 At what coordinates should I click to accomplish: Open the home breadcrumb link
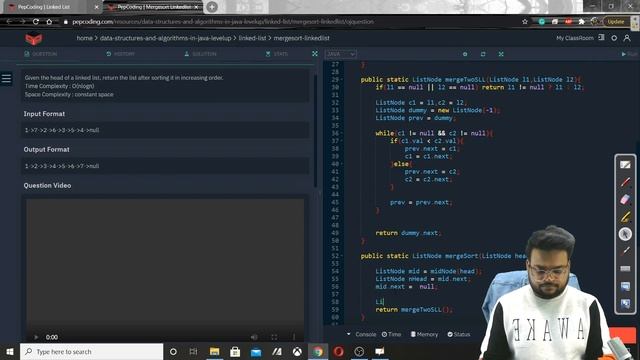84,38
